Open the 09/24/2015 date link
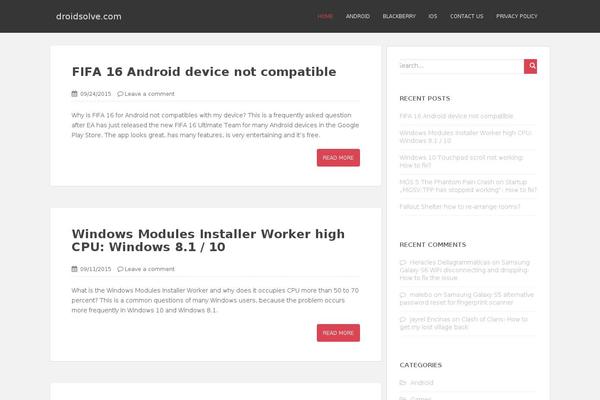 point(95,94)
